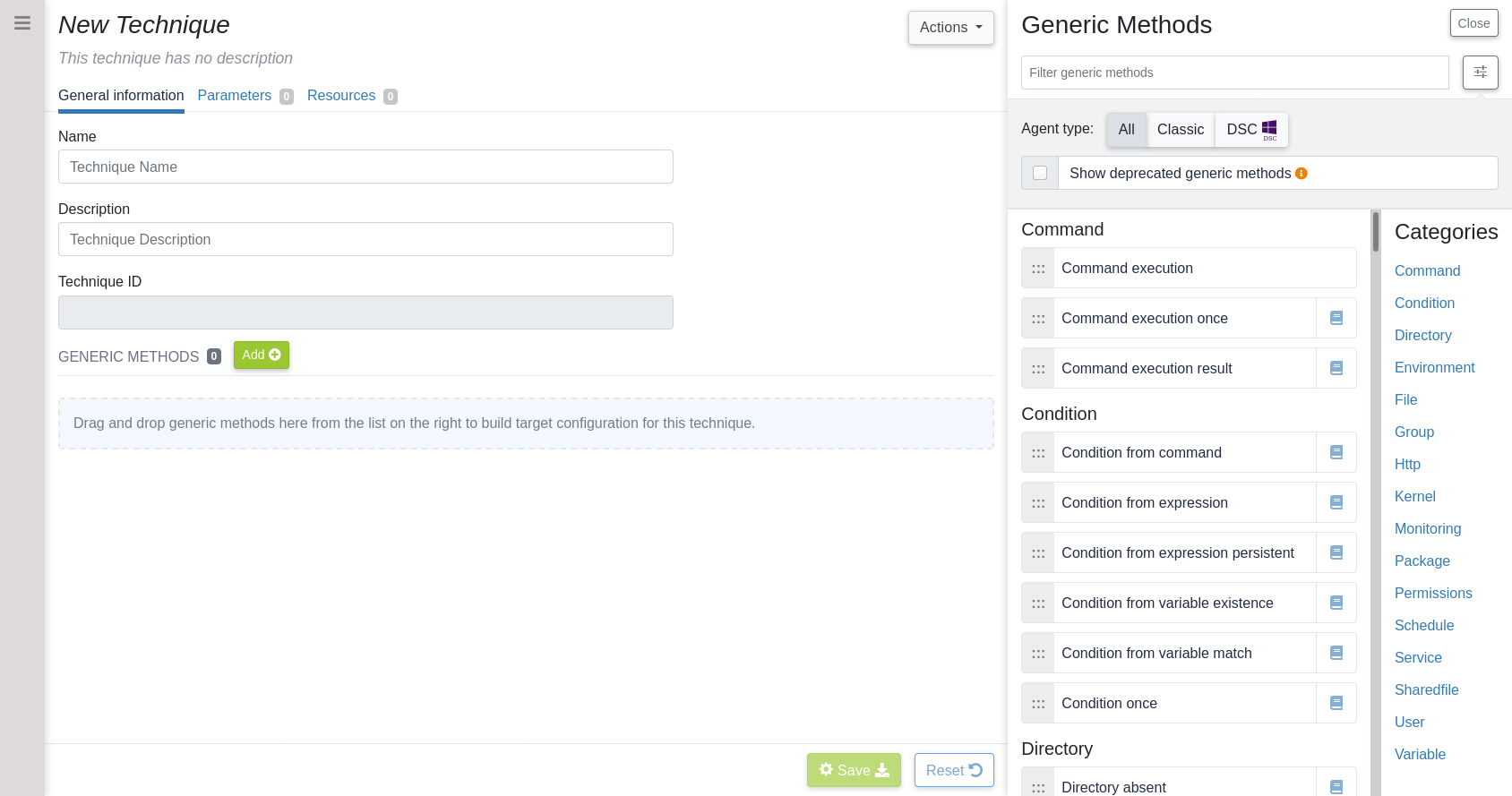1512x796 pixels.
Task: Jump to the Permissions category link
Action: click(1432, 593)
